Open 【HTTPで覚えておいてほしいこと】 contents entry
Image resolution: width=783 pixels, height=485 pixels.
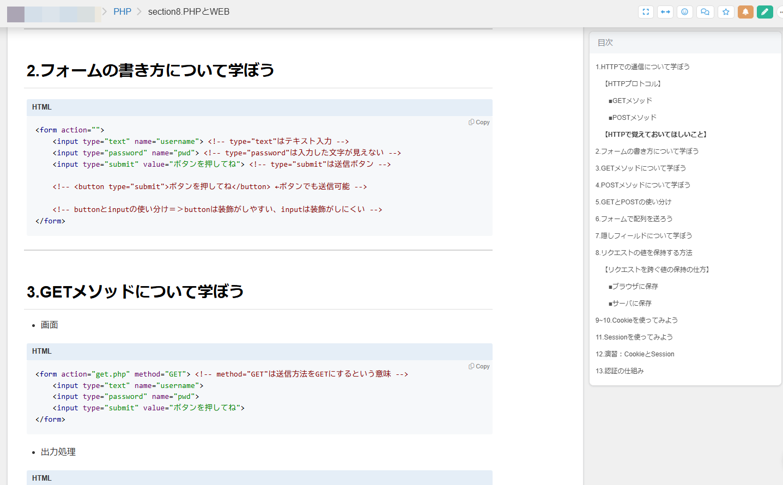(x=655, y=134)
